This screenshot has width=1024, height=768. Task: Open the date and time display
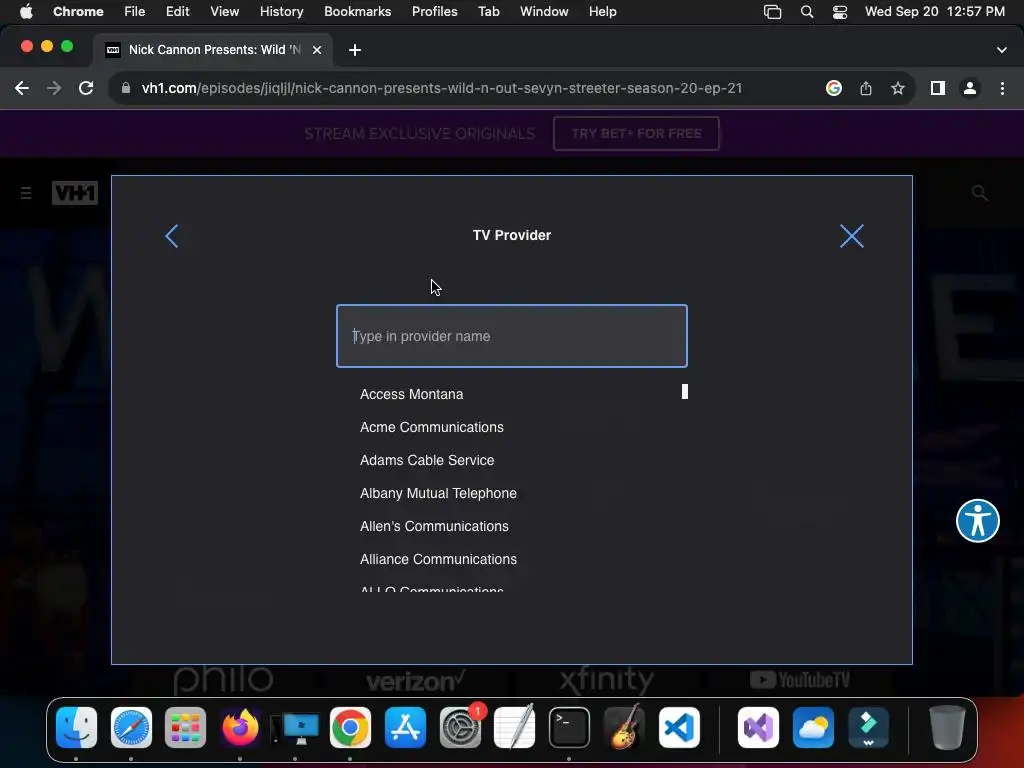click(935, 12)
